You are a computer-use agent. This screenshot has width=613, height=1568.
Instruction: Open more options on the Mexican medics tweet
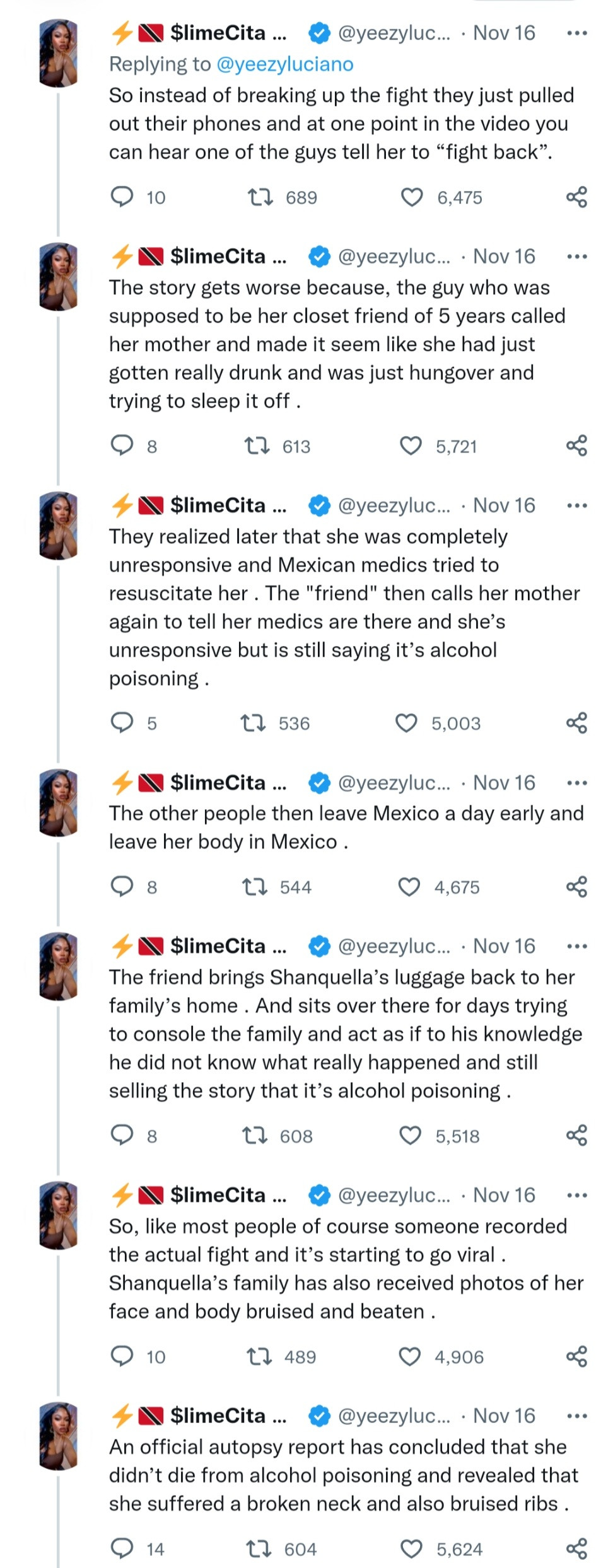point(576,505)
